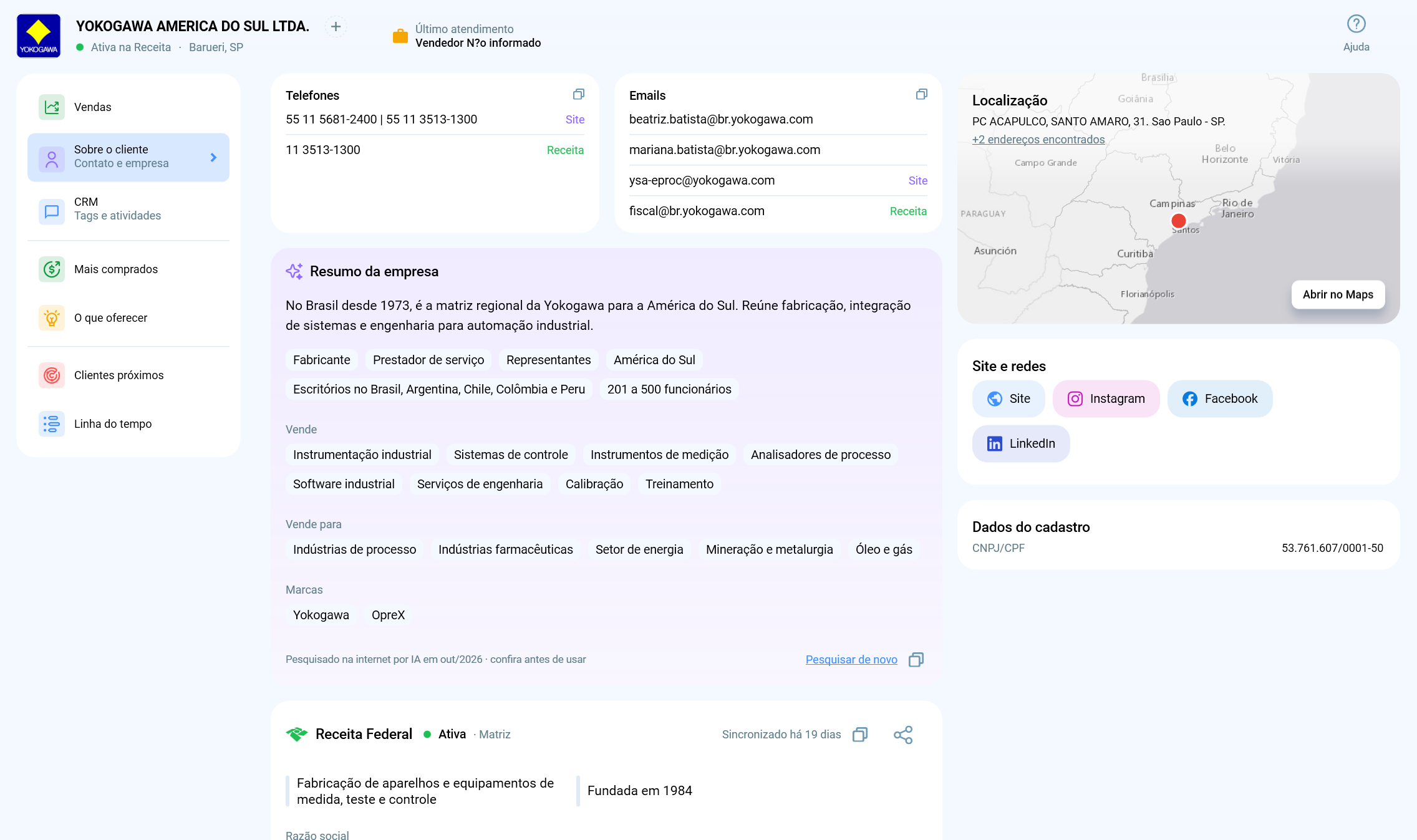The image size is (1417, 840).
Task: Click the Vendas chart icon
Action: pyautogui.click(x=52, y=107)
